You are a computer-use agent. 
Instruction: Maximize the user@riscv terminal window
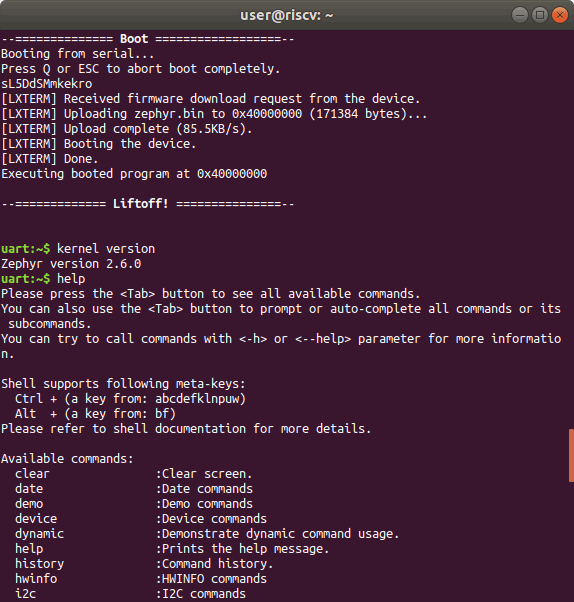coord(540,15)
